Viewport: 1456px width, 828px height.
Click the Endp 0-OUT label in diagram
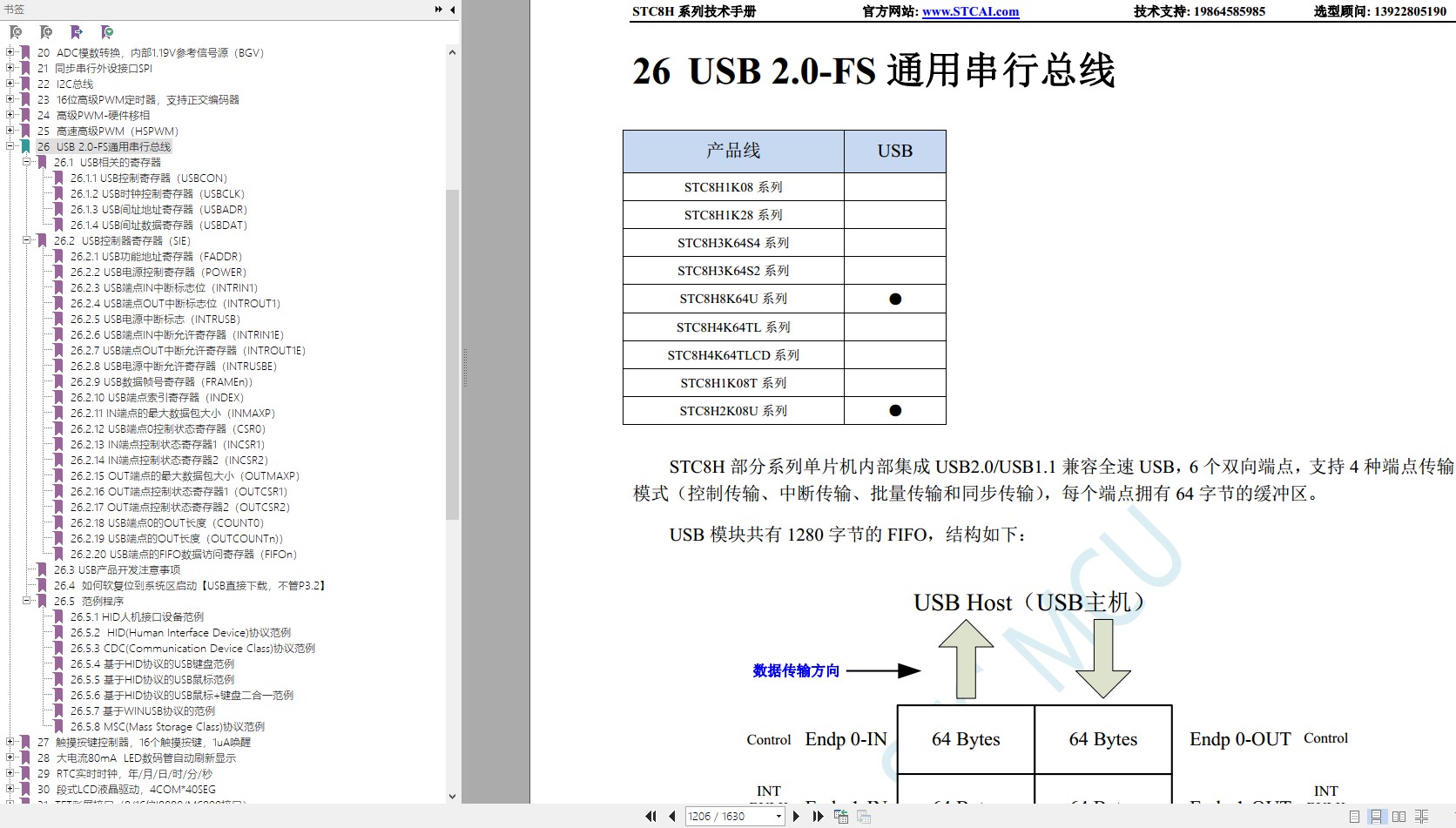pos(1240,739)
